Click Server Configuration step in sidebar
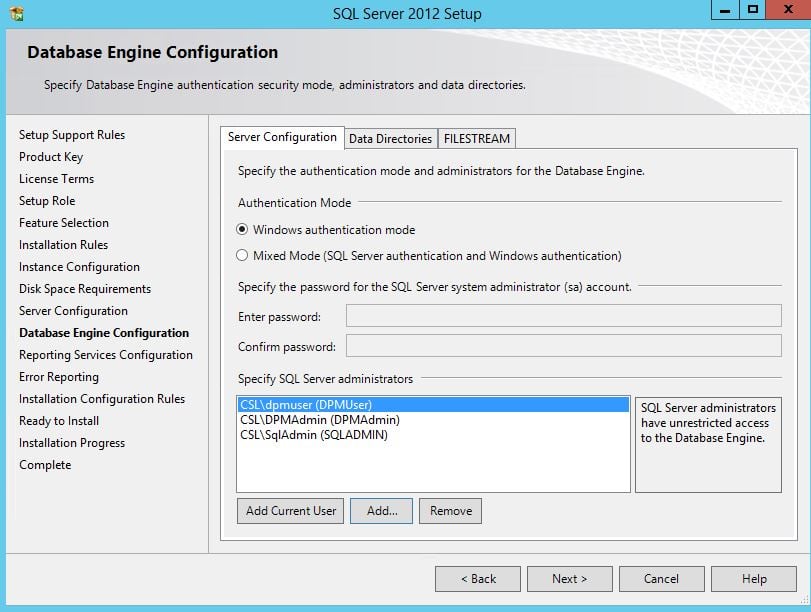 [x=73, y=311]
